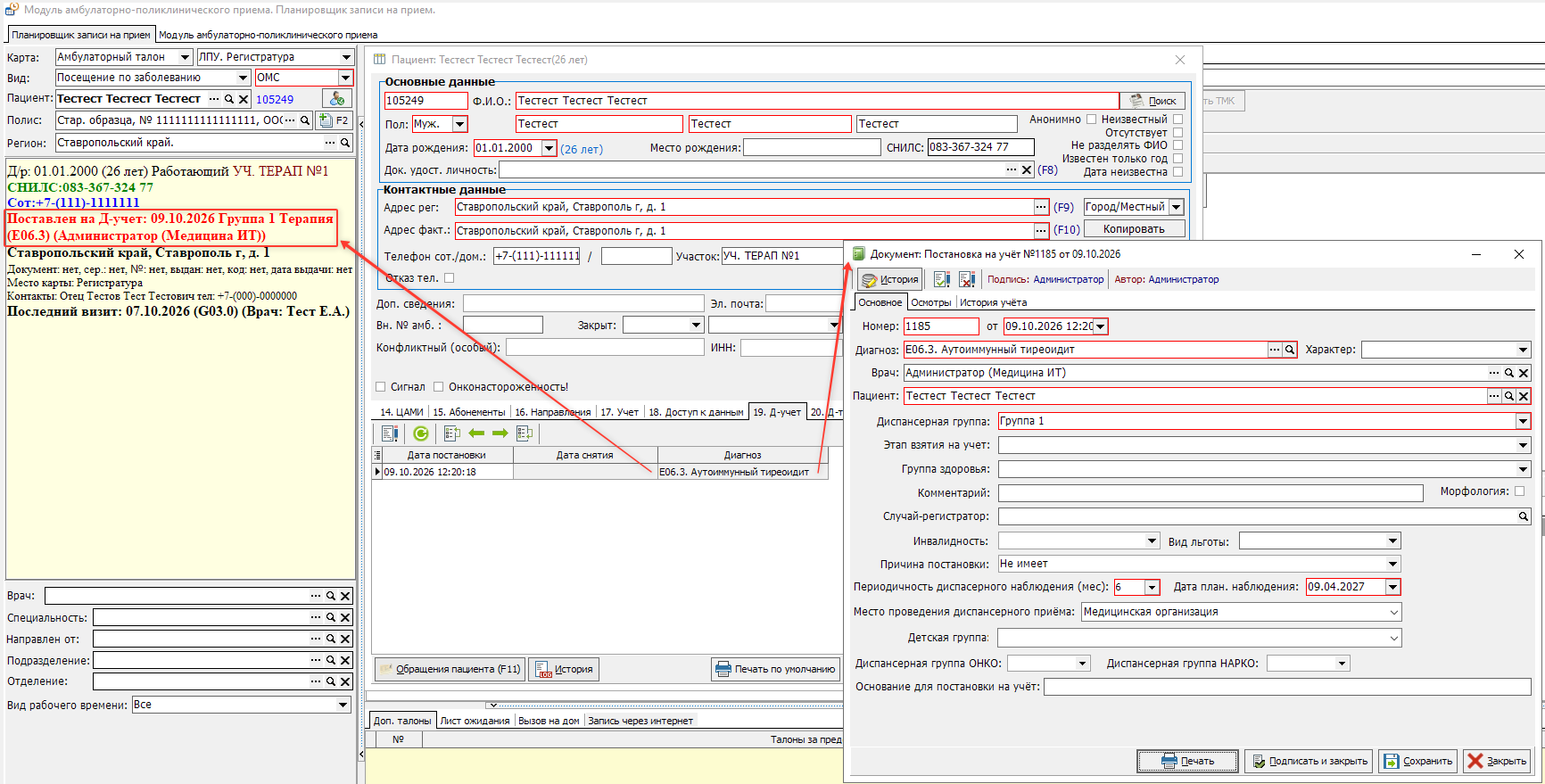
Task: Click the search magnifier in Случай-регистратор field
Action: [x=1524, y=516]
